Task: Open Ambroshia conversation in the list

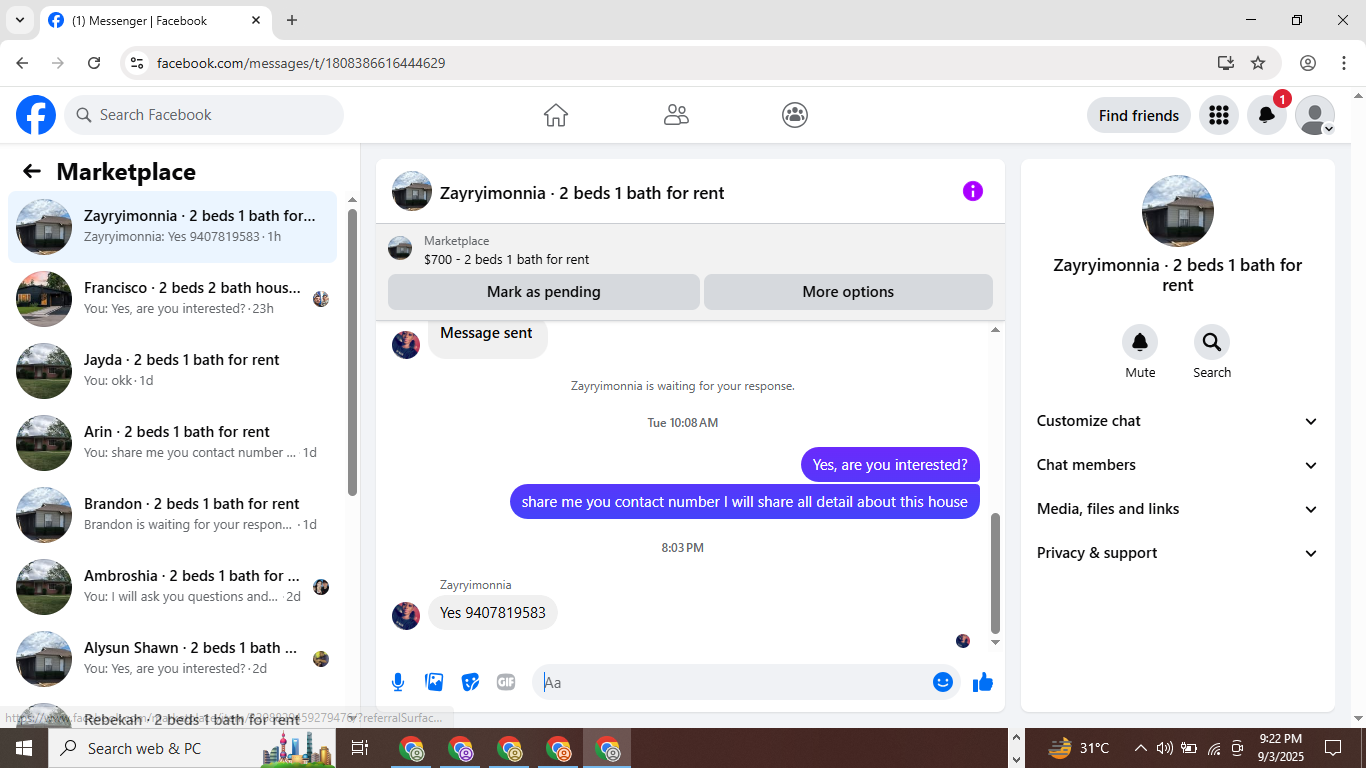Action: point(172,587)
